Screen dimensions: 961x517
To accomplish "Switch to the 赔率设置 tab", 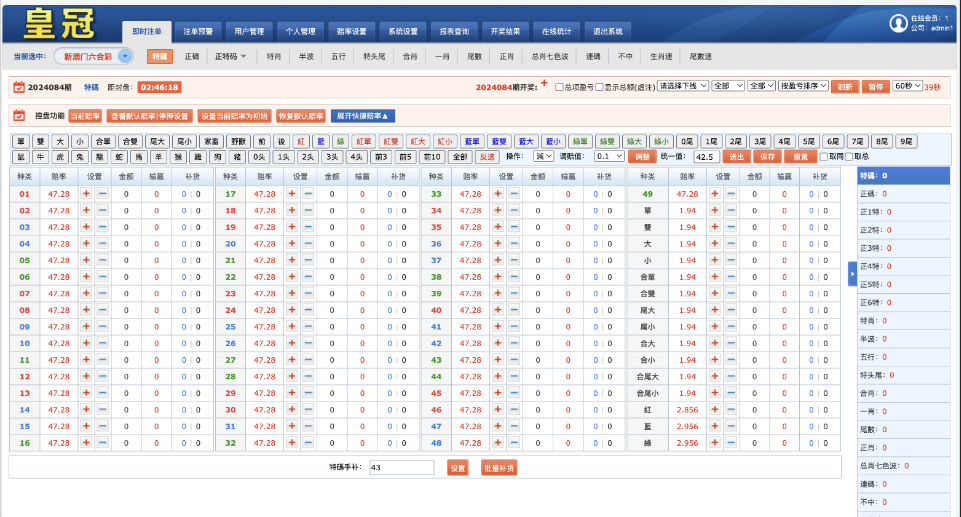I will point(350,31).
